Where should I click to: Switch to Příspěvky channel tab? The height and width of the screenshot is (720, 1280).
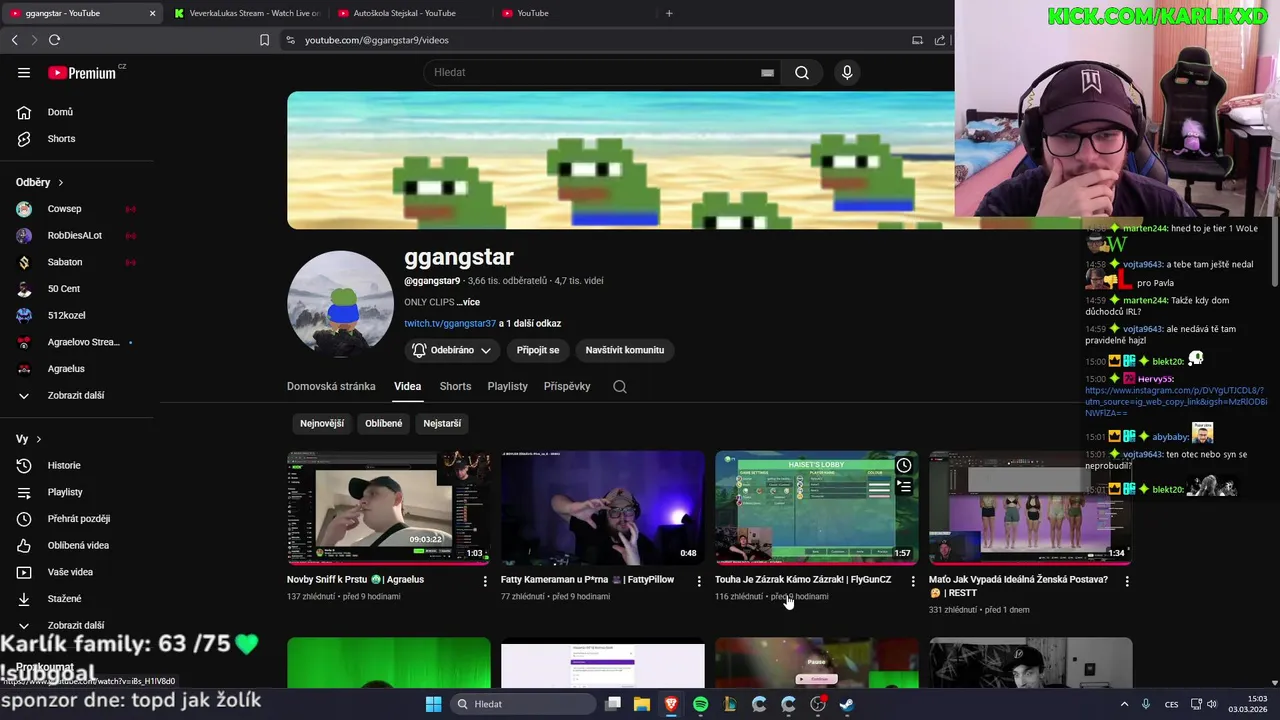[x=567, y=387]
